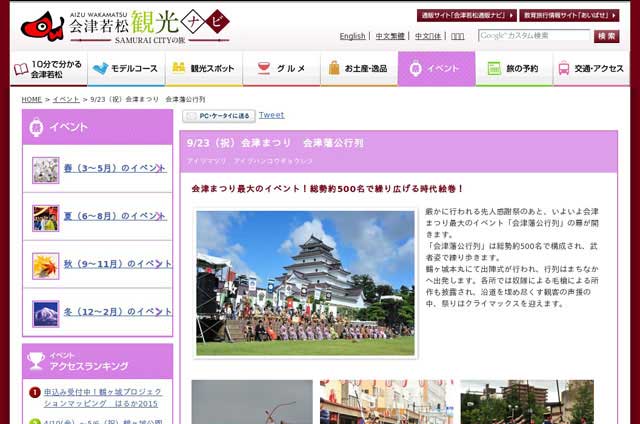Image resolution: width=640 pixels, height=424 pixels.
Task: Open 春（3〜5月）のイベント link
Action: click(115, 168)
